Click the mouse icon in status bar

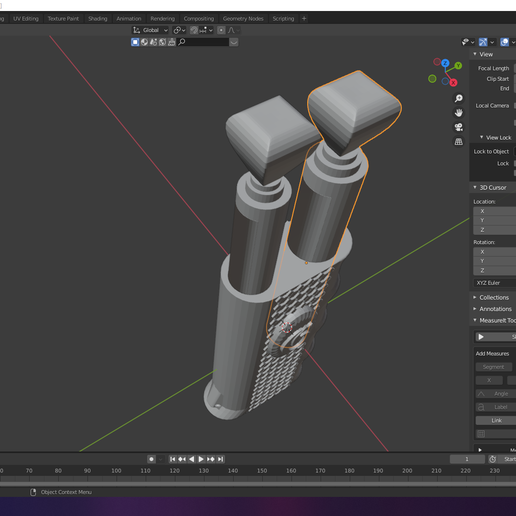pos(33,492)
